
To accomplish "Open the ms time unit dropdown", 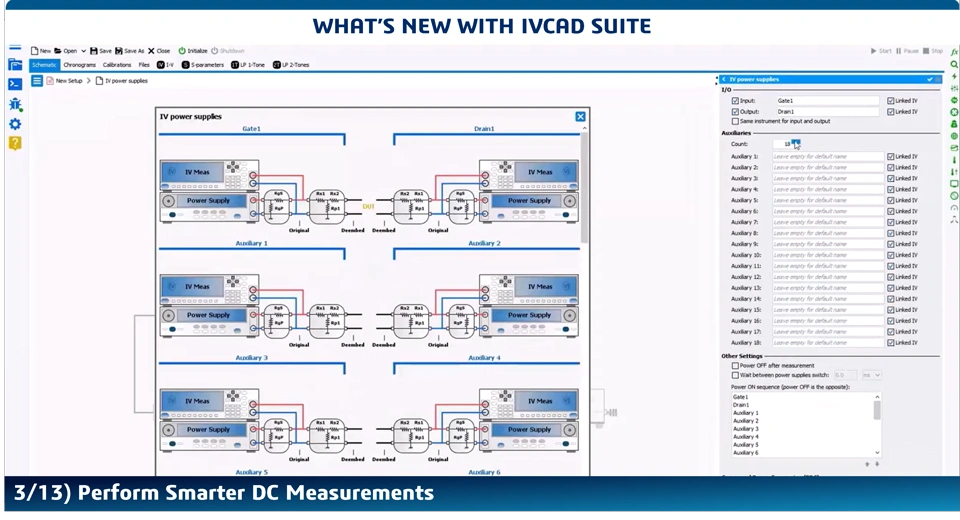I will pyautogui.click(x=872, y=375).
